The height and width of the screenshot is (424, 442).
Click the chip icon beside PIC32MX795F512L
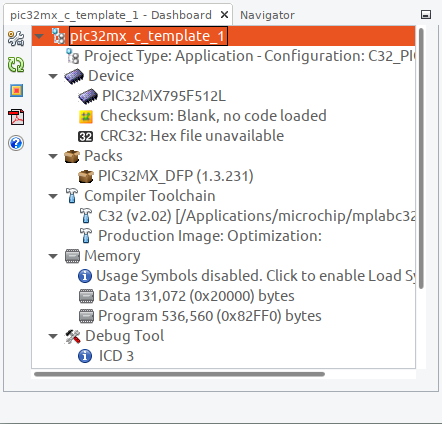coord(88,96)
